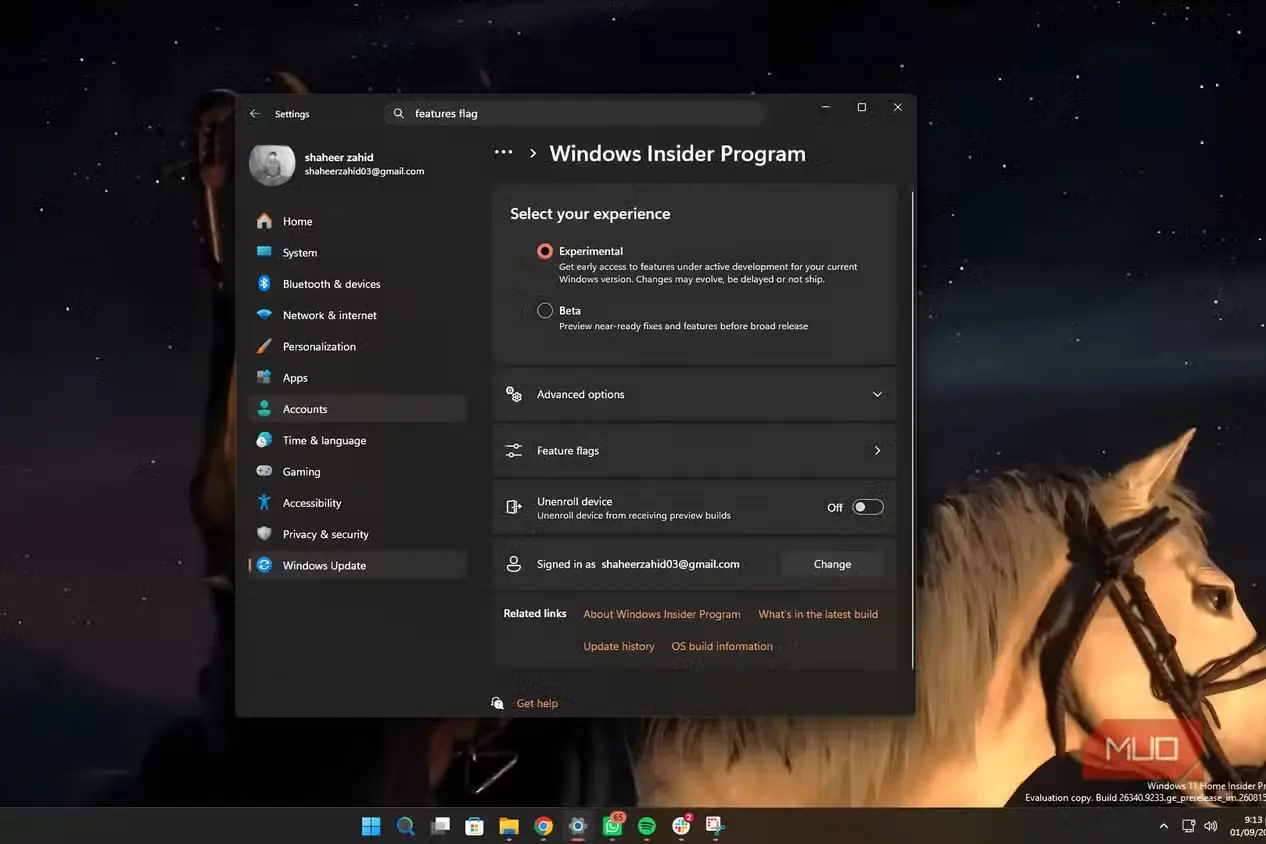Viewport: 1266px width, 844px height.
Task: Click the Advanced options gears icon
Action: (514, 394)
